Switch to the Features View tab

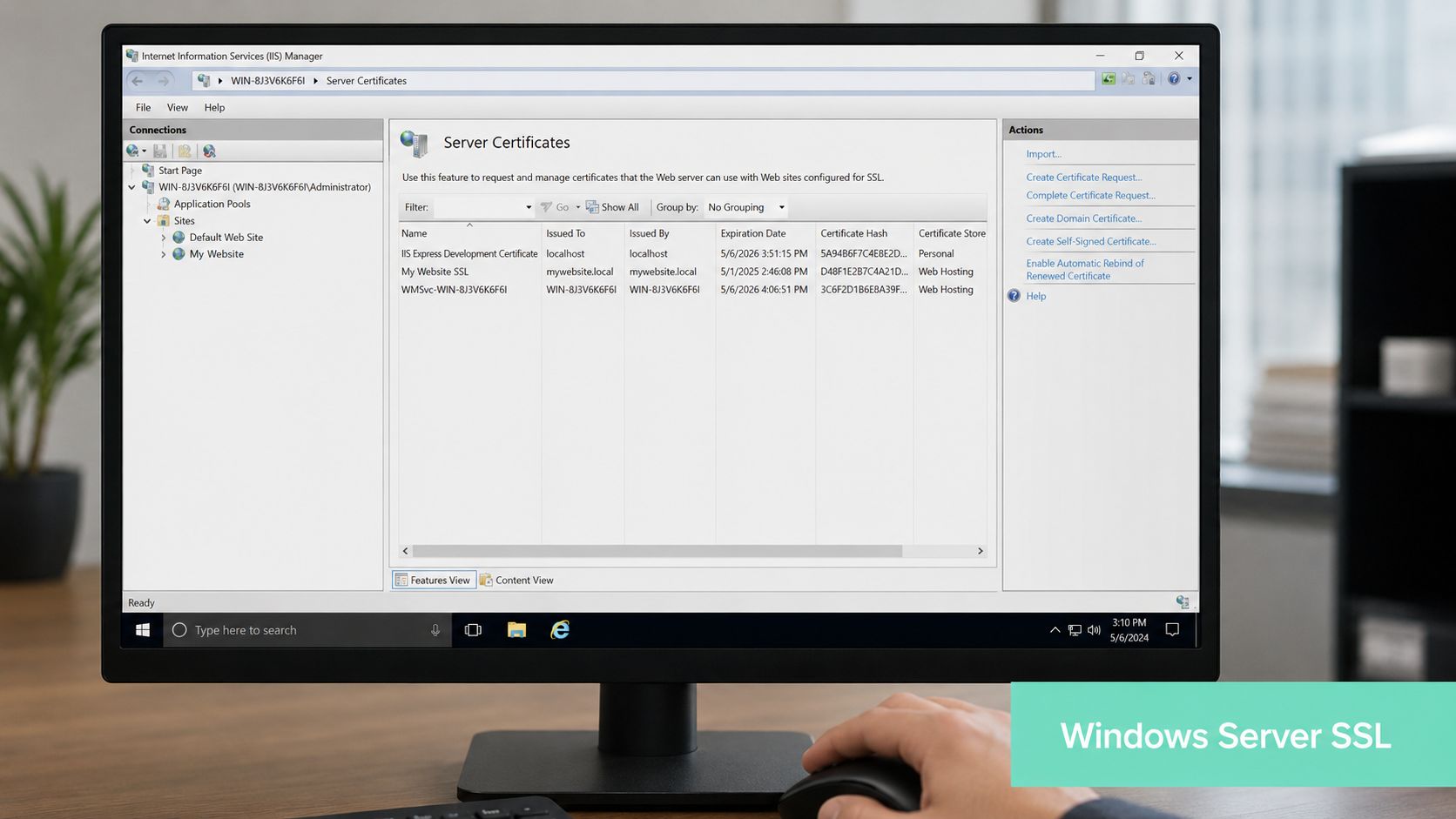(434, 581)
